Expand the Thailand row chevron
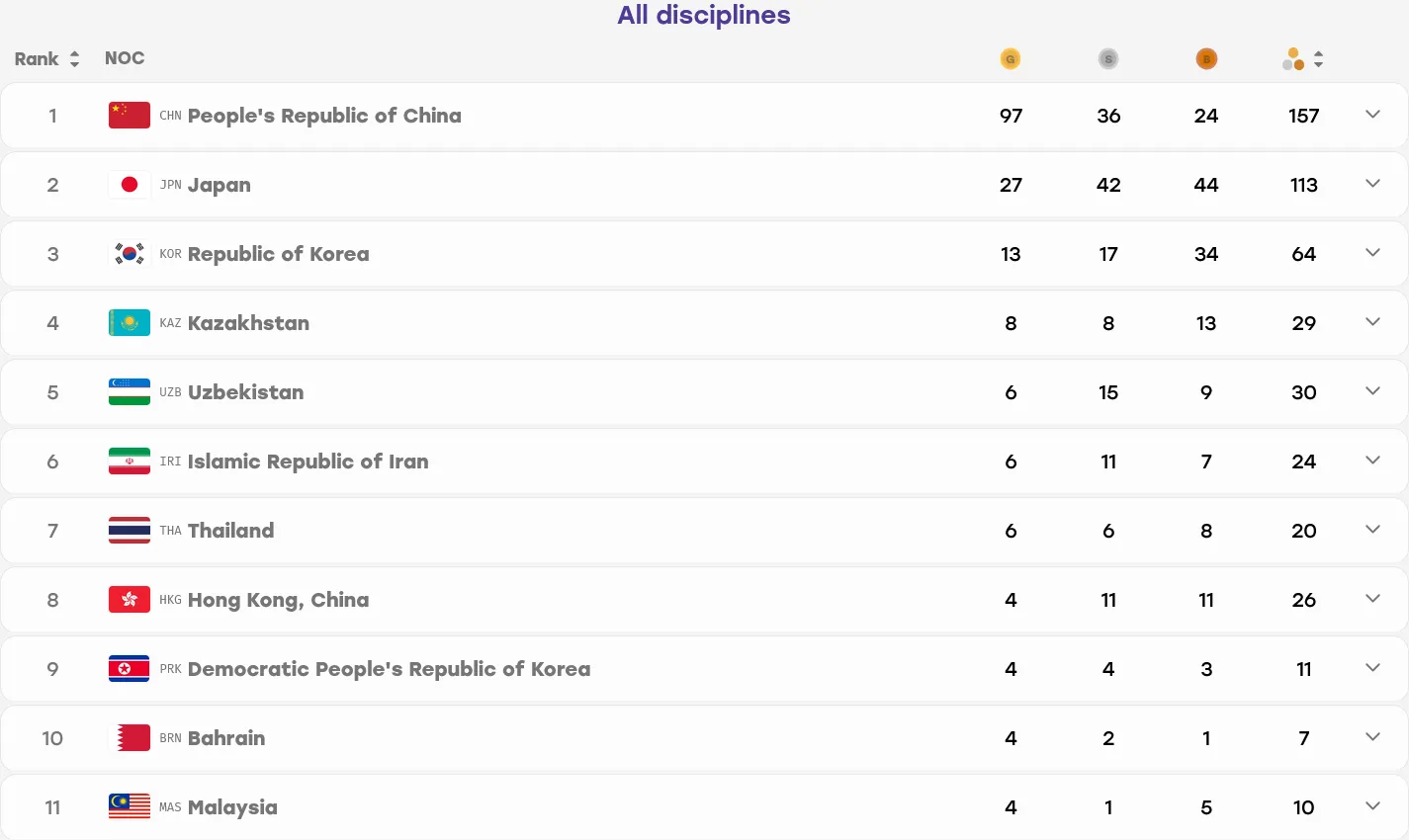Viewport: 1409px width, 840px height. [x=1372, y=530]
